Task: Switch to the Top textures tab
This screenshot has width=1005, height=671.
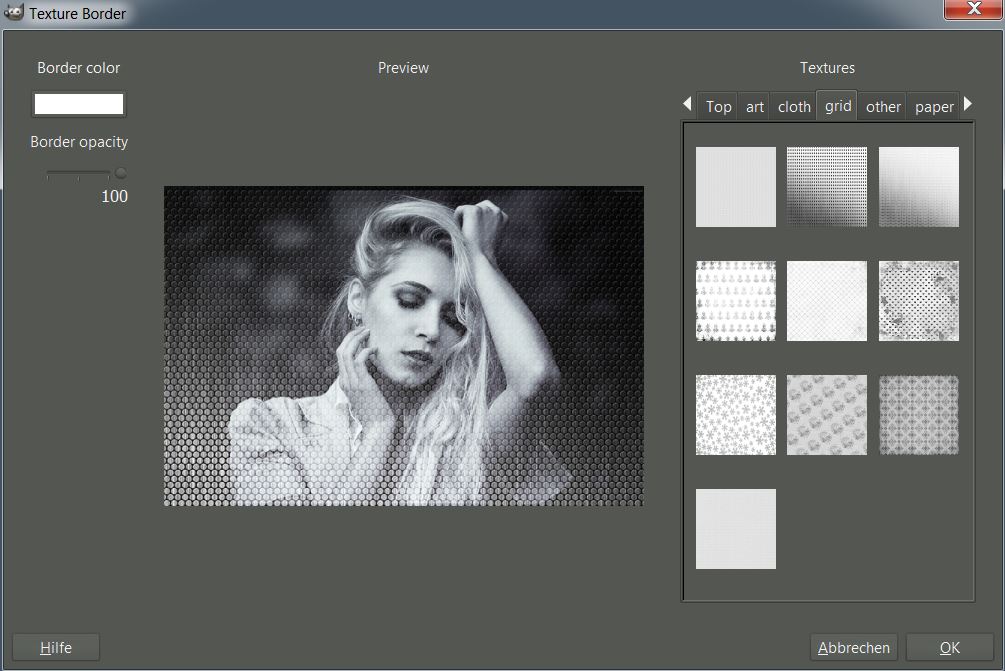Action: pyautogui.click(x=718, y=107)
